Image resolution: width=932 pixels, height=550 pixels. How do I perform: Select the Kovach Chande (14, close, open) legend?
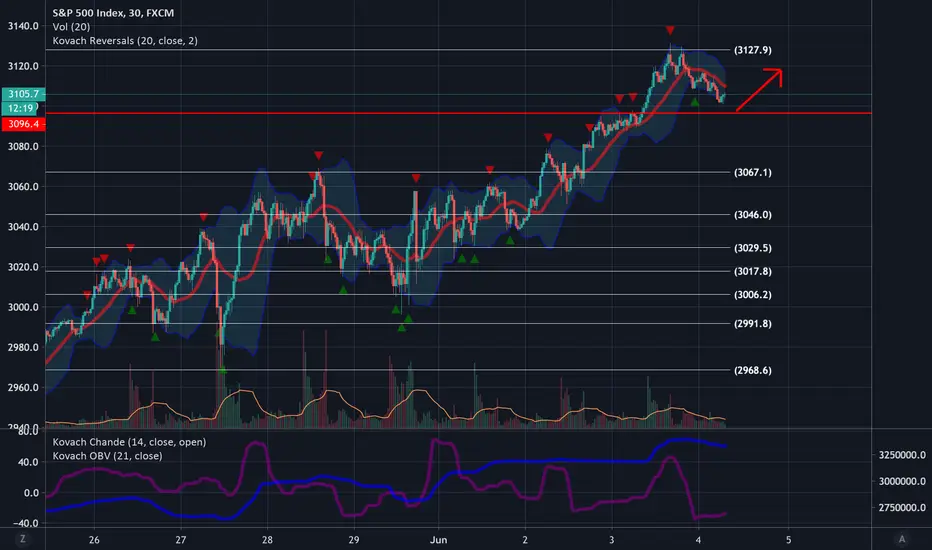(x=129, y=442)
